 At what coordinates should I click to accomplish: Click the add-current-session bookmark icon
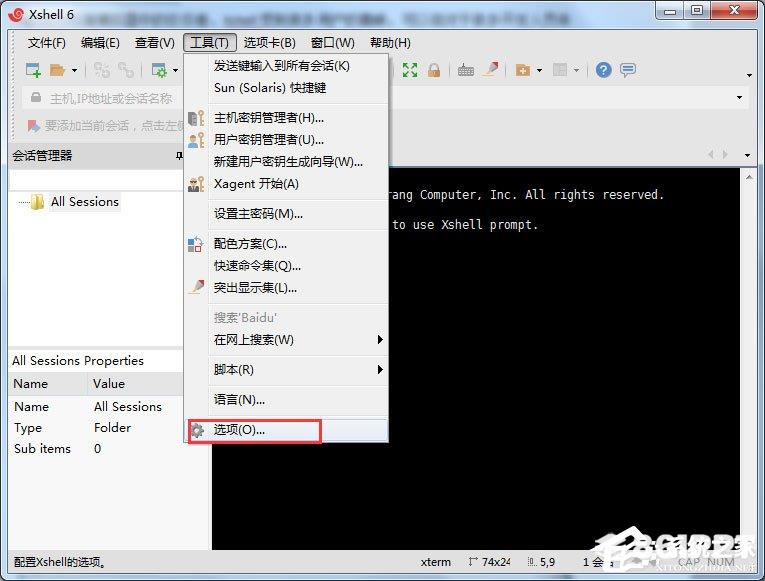[x=33, y=126]
